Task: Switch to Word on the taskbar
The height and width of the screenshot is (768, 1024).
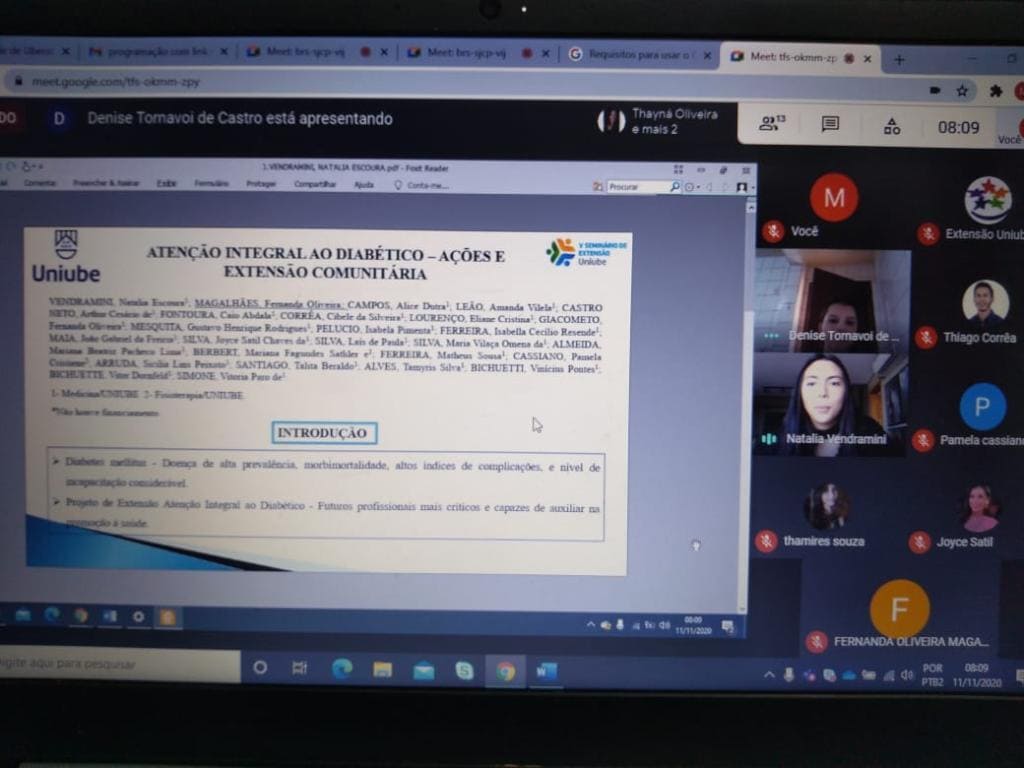Action: 546,671
